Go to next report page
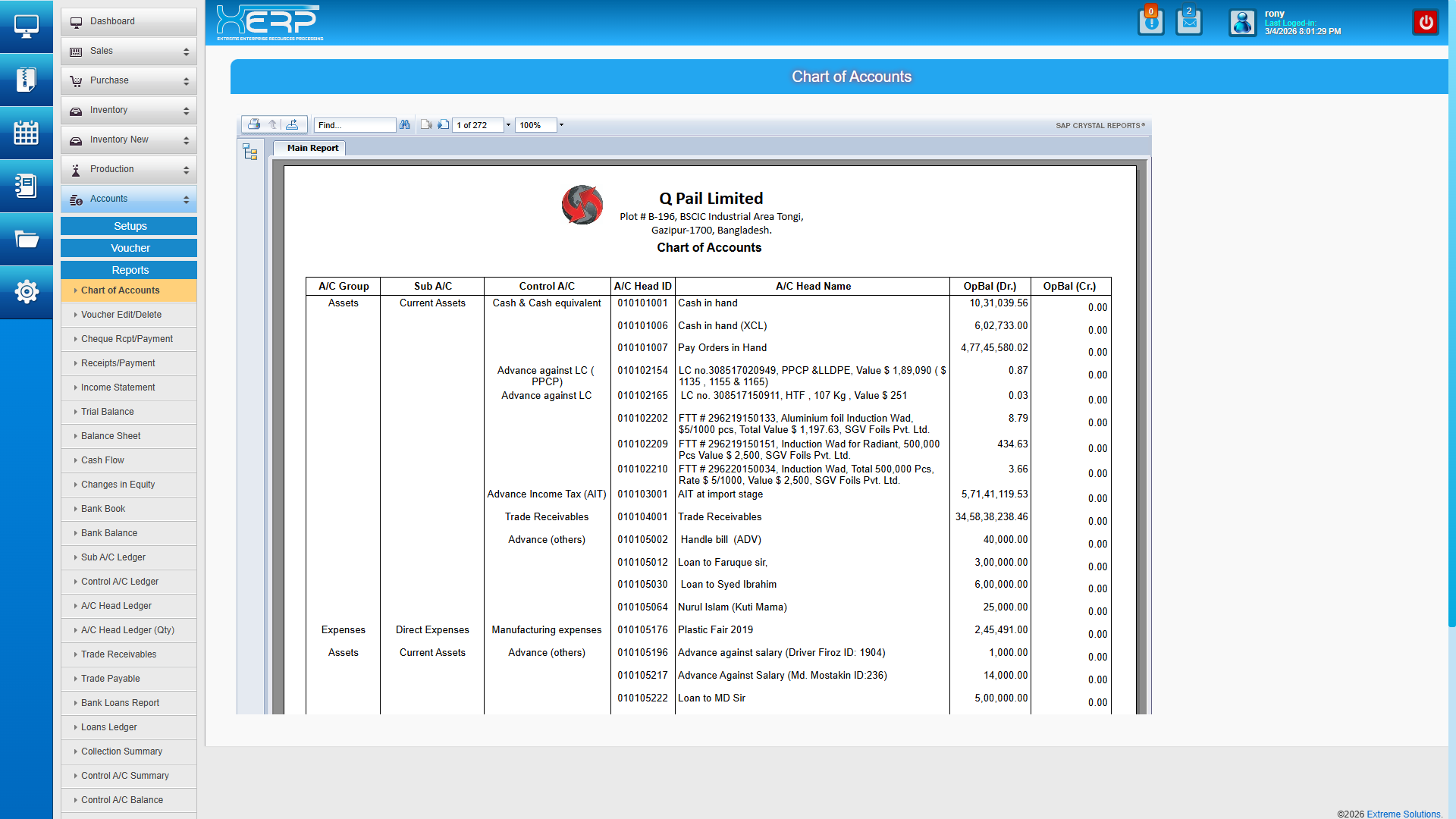The height and width of the screenshot is (819, 1456). pyautogui.click(x=443, y=124)
